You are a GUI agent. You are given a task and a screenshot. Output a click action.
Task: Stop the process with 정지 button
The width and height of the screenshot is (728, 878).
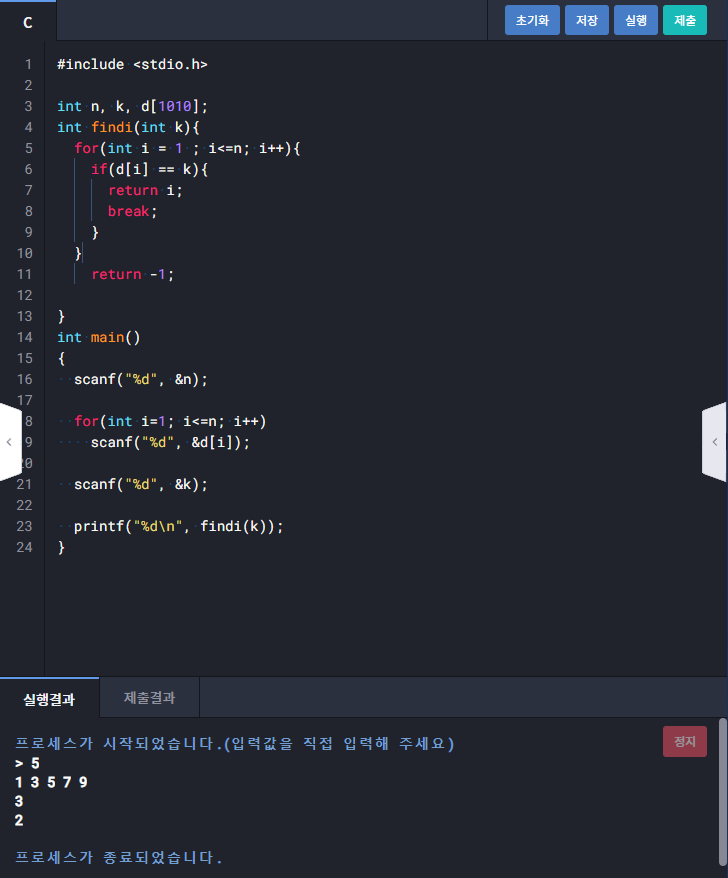[684, 741]
